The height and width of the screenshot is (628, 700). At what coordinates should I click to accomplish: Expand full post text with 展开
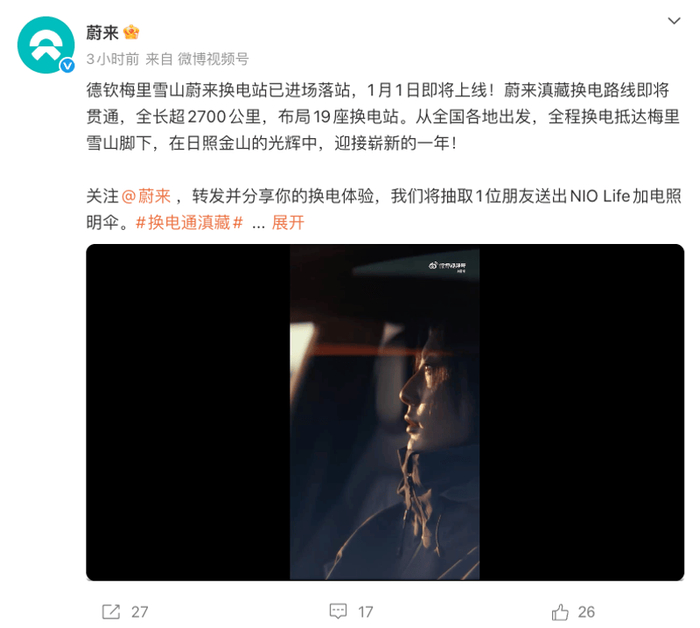coord(288,222)
